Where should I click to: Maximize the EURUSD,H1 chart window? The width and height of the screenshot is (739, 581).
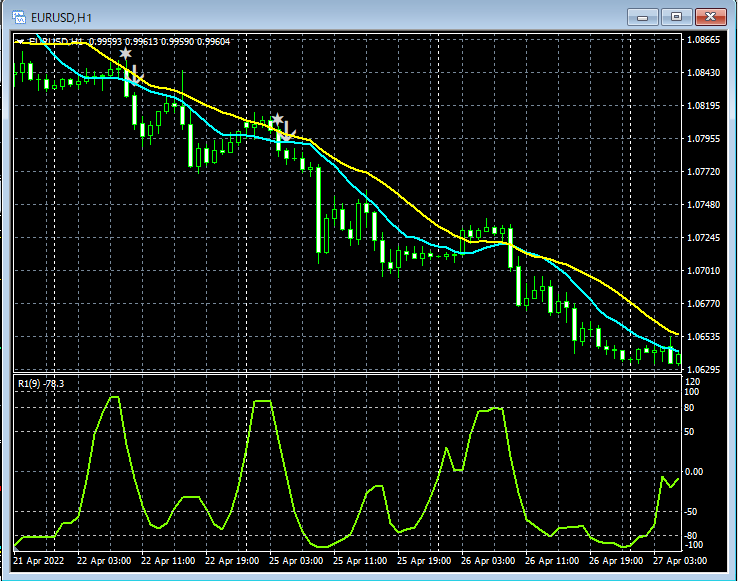(676, 17)
